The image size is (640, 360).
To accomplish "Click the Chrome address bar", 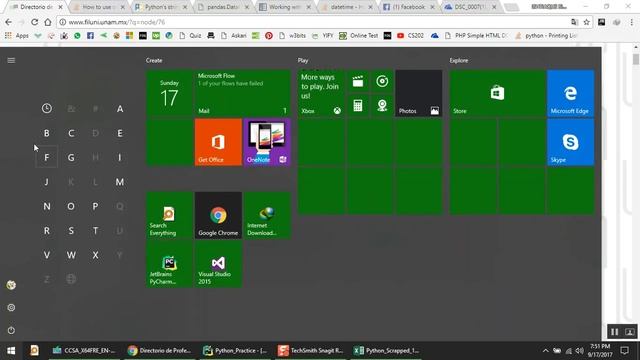I will [x=314, y=22].
